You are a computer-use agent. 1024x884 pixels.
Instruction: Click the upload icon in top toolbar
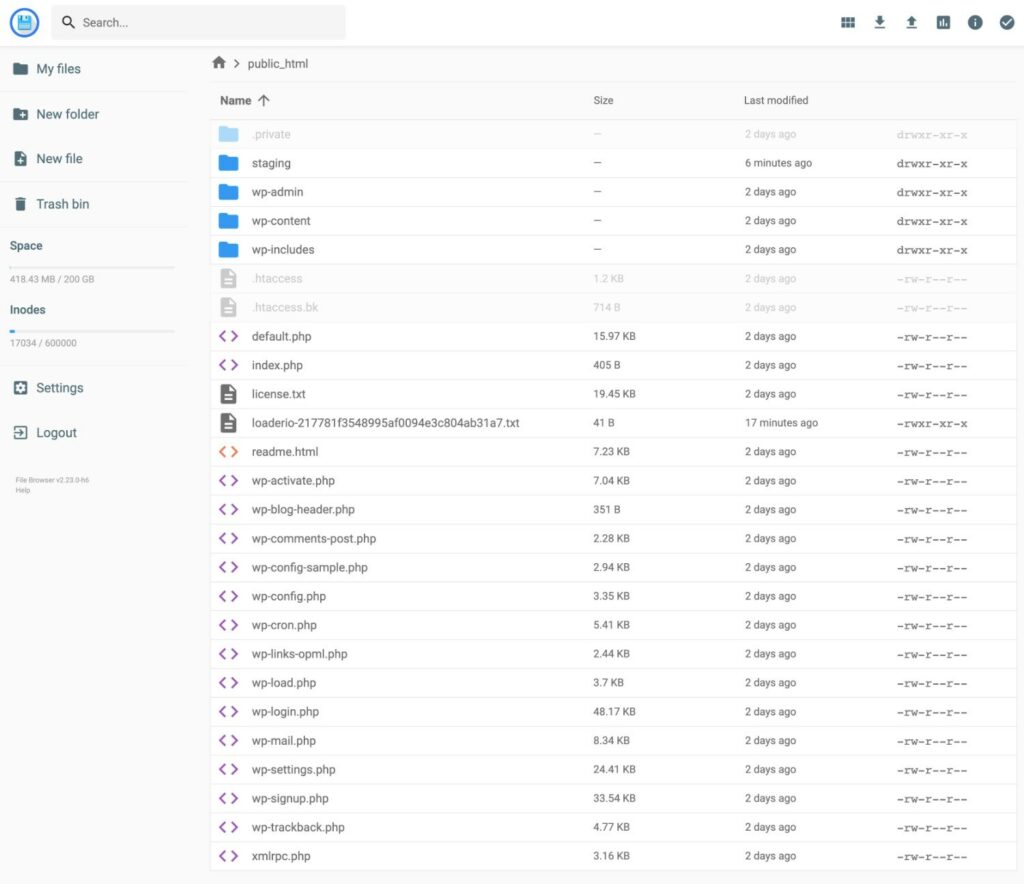click(911, 22)
